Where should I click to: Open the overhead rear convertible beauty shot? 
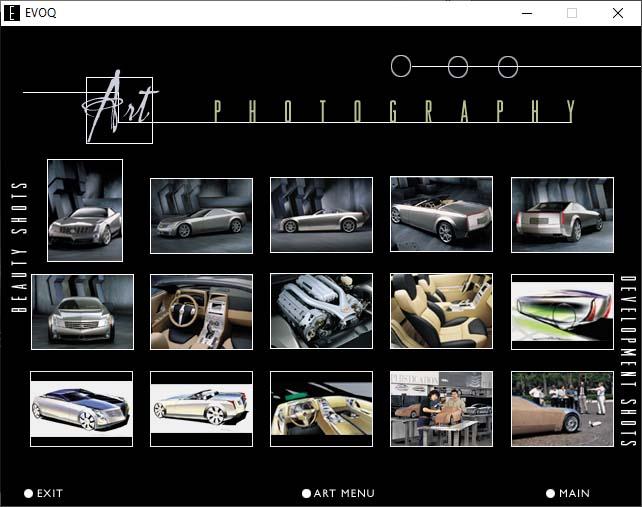click(x=441, y=214)
